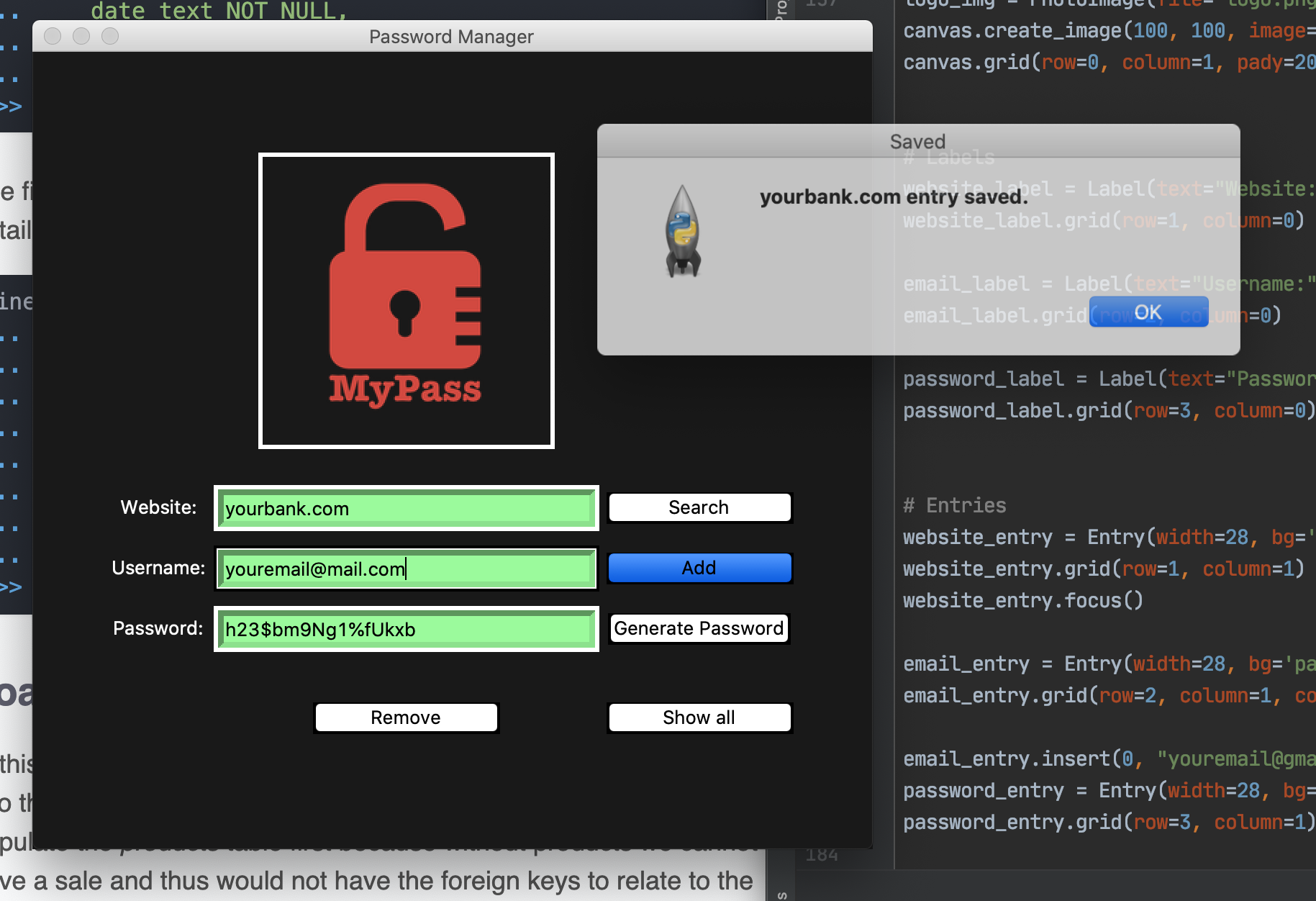Click the youremail@mail.com Username entry
The width and height of the screenshot is (1316, 901).
coord(406,569)
